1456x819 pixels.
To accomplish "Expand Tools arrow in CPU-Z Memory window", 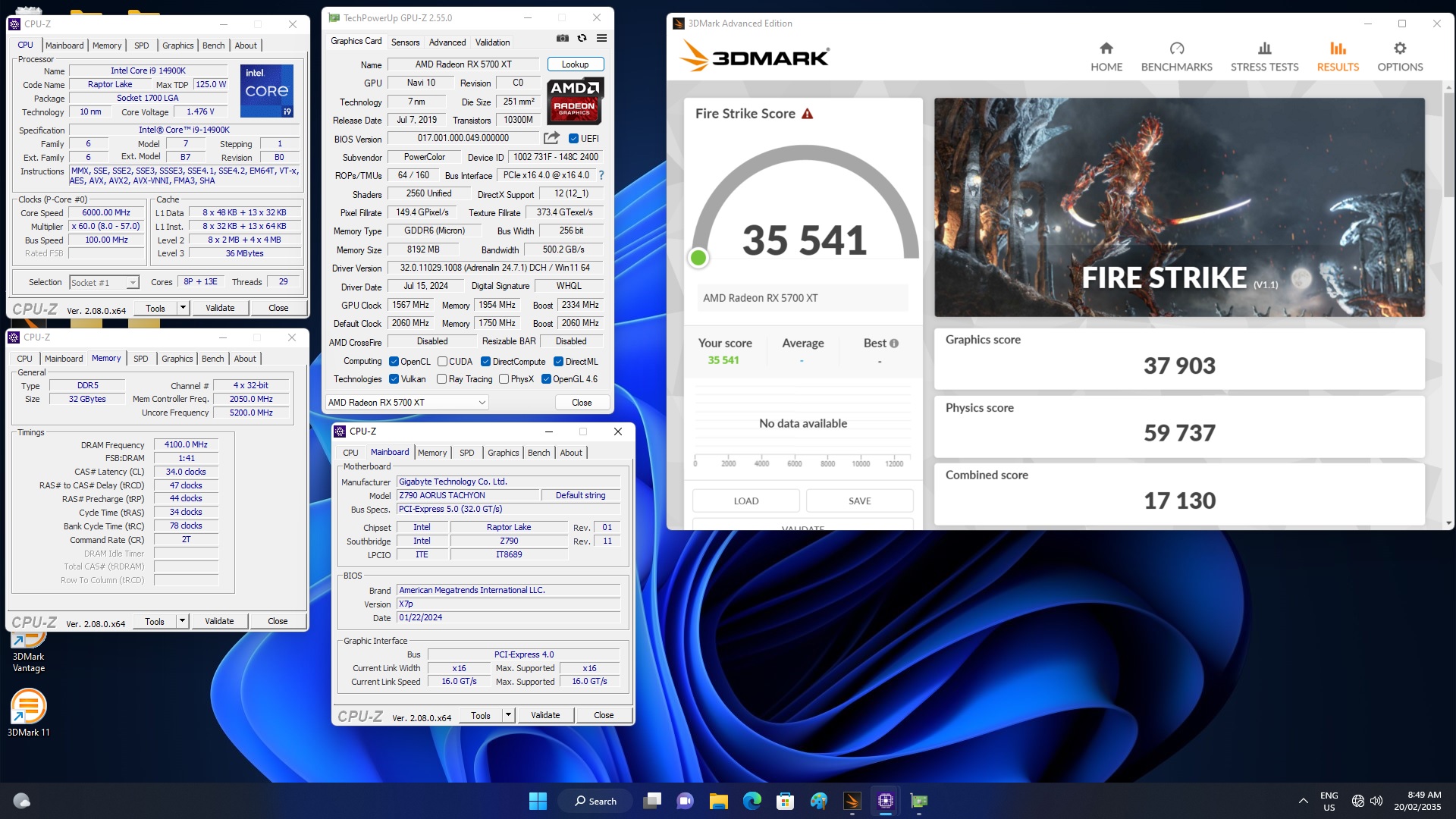I will pos(182,621).
